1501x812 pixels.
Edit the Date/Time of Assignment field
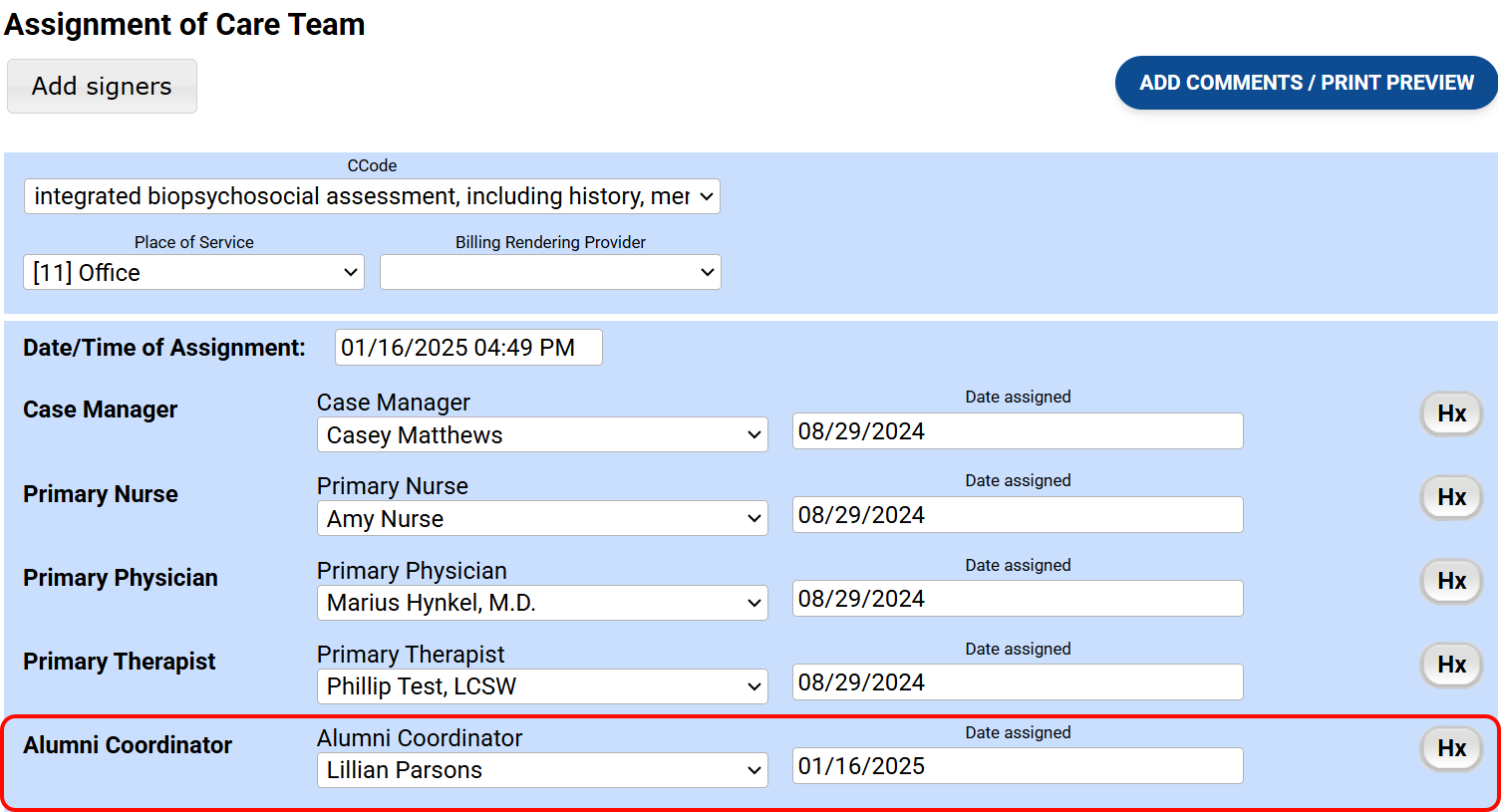[x=468, y=348]
